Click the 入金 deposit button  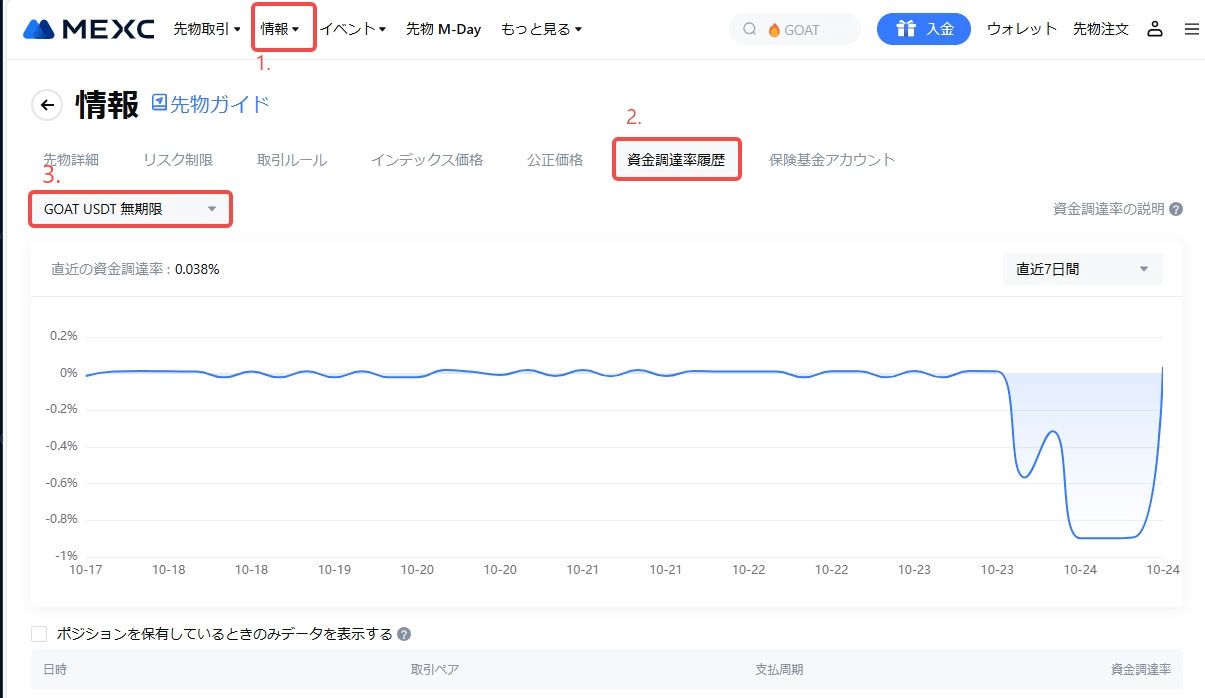(923, 29)
